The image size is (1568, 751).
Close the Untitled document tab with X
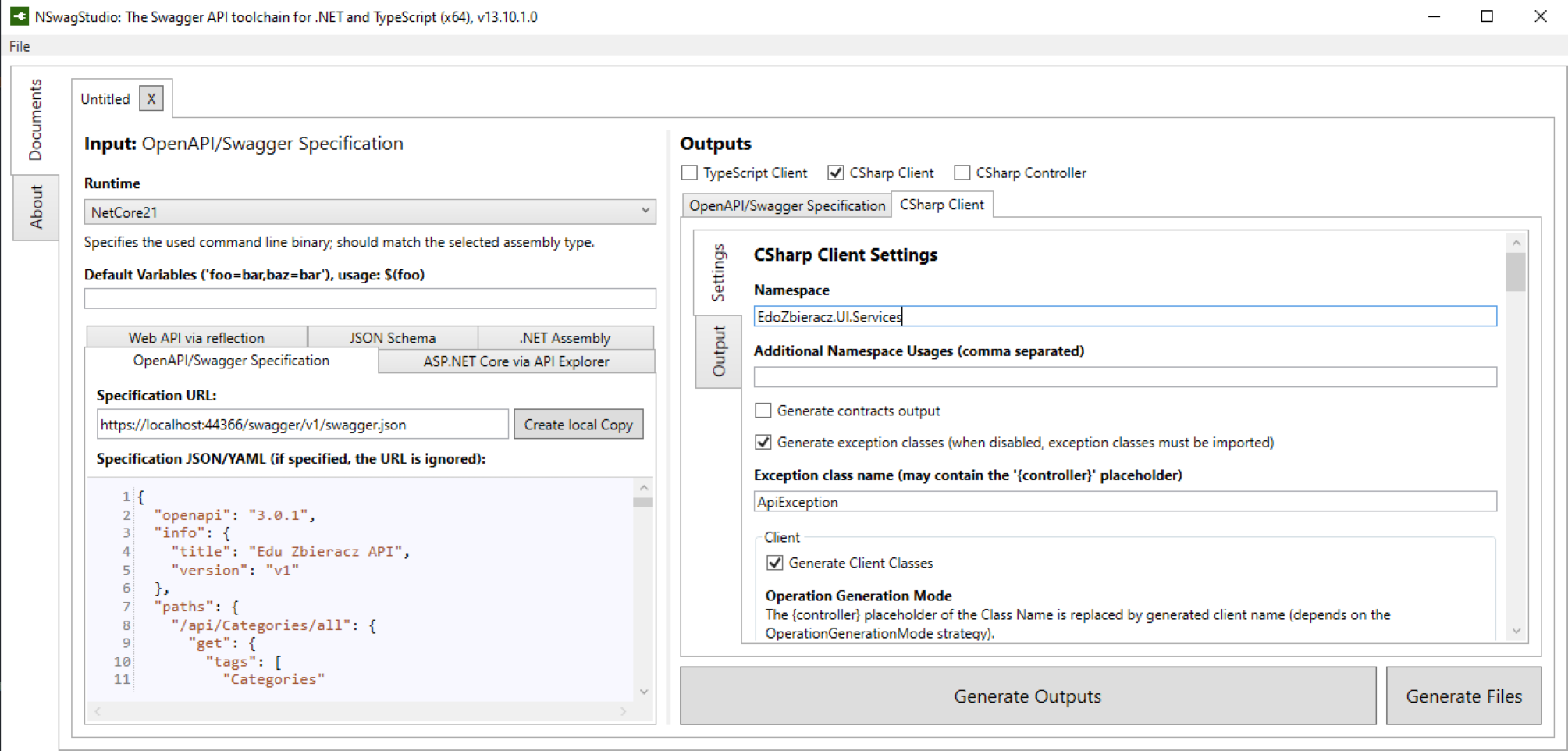tap(151, 99)
